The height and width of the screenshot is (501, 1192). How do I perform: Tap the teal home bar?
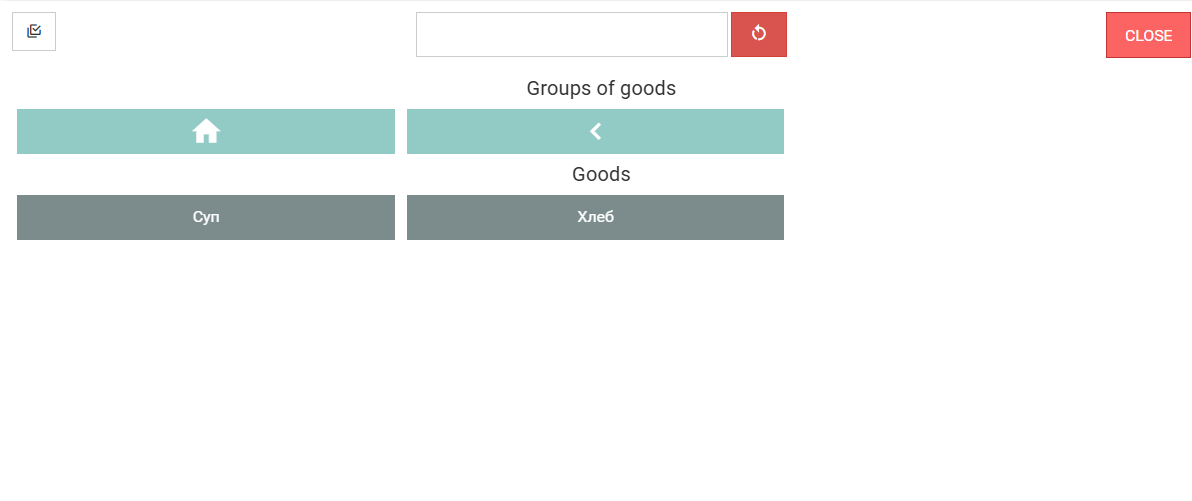[x=206, y=131]
